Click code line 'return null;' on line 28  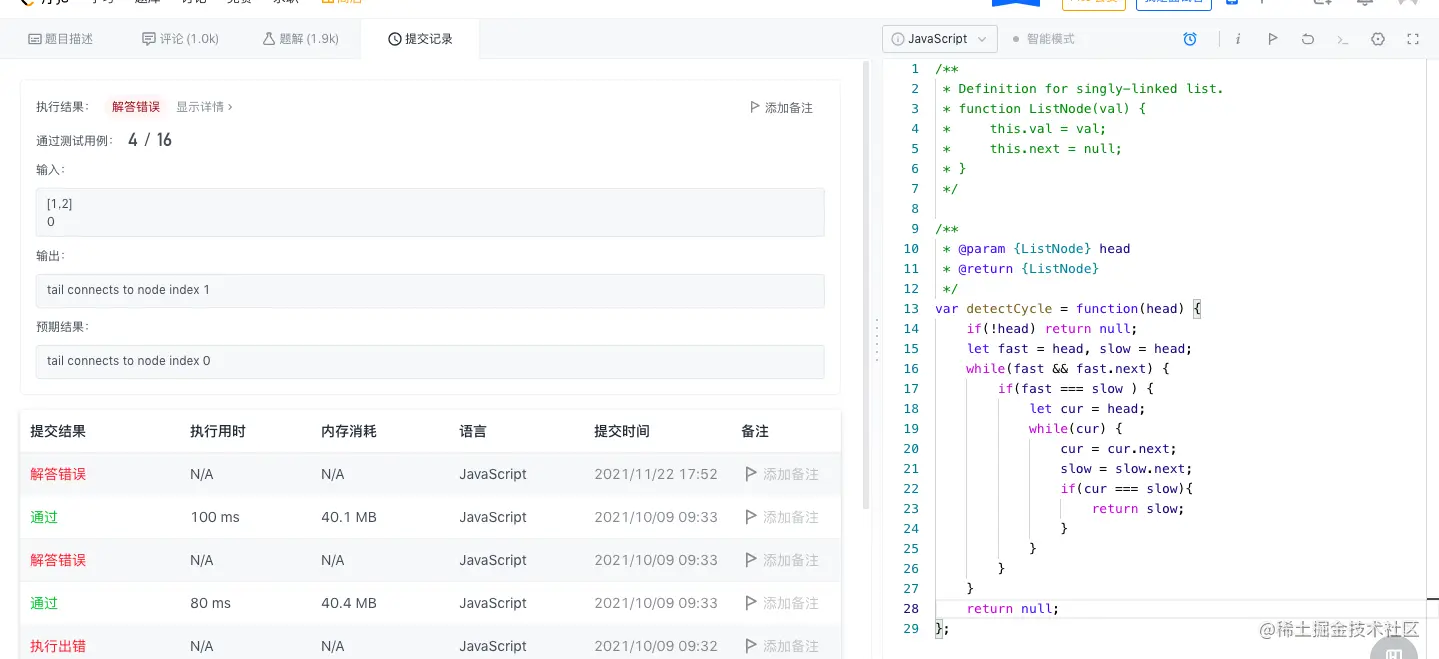click(x=1012, y=608)
